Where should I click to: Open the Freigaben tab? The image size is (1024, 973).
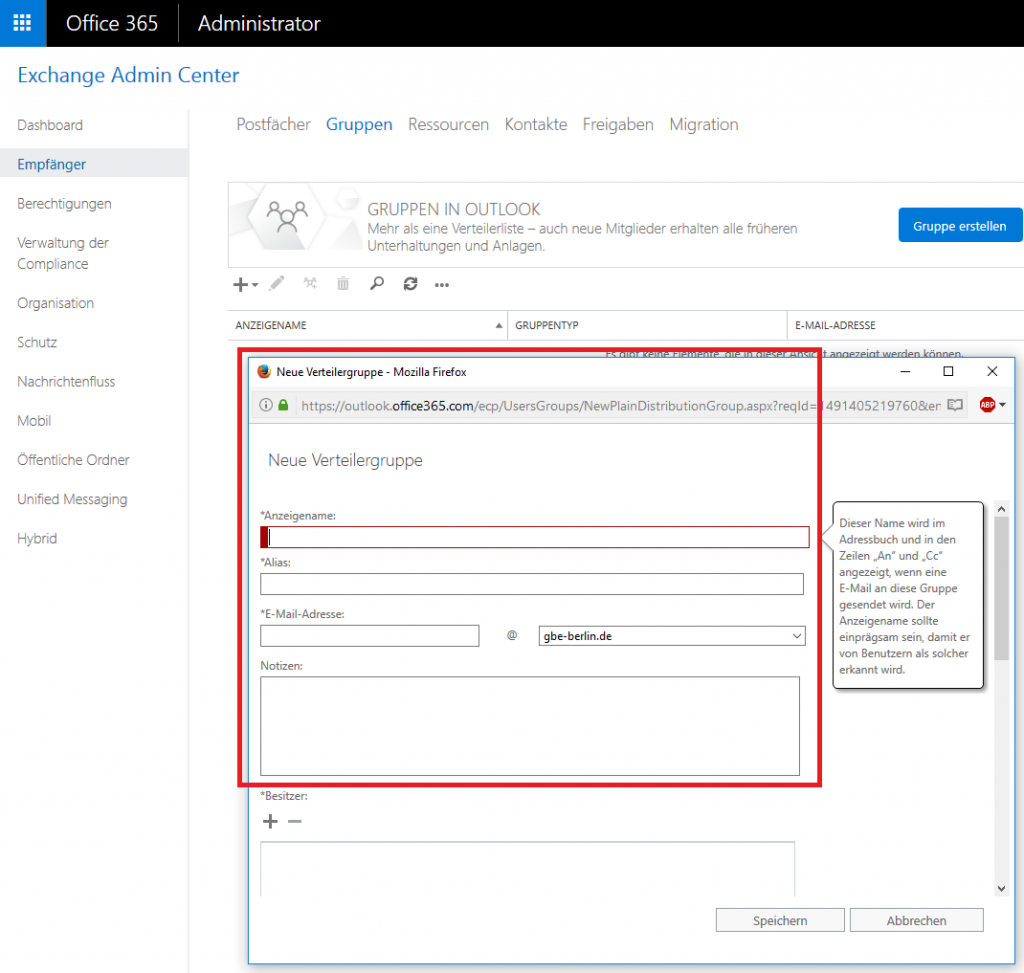pos(618,124)
